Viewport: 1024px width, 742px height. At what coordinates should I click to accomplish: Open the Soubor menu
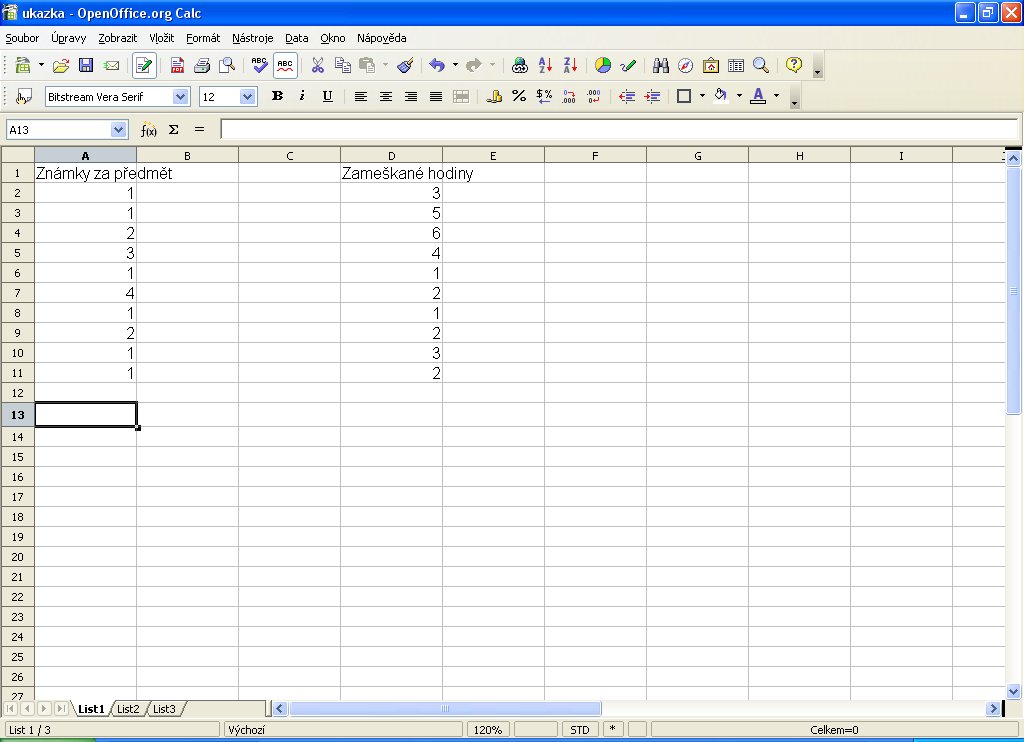(22, 38)
